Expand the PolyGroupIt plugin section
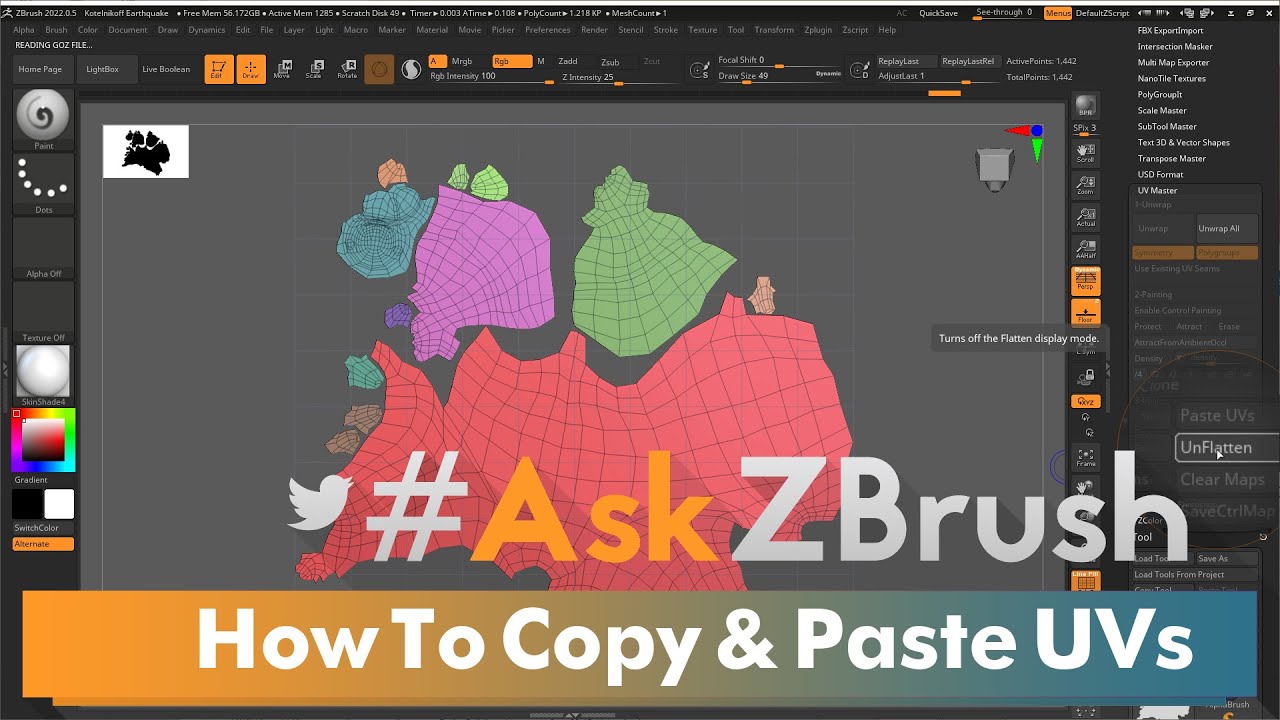 [x=1160, y=94]
